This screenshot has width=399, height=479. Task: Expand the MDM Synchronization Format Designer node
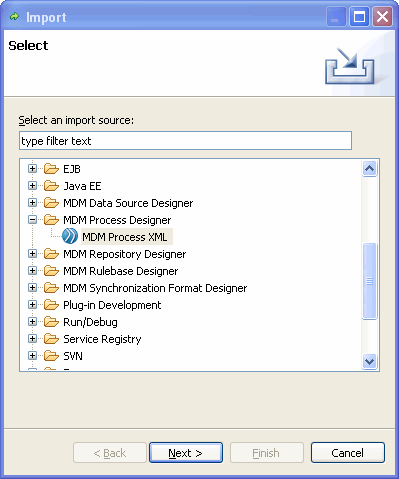(32, 288)
